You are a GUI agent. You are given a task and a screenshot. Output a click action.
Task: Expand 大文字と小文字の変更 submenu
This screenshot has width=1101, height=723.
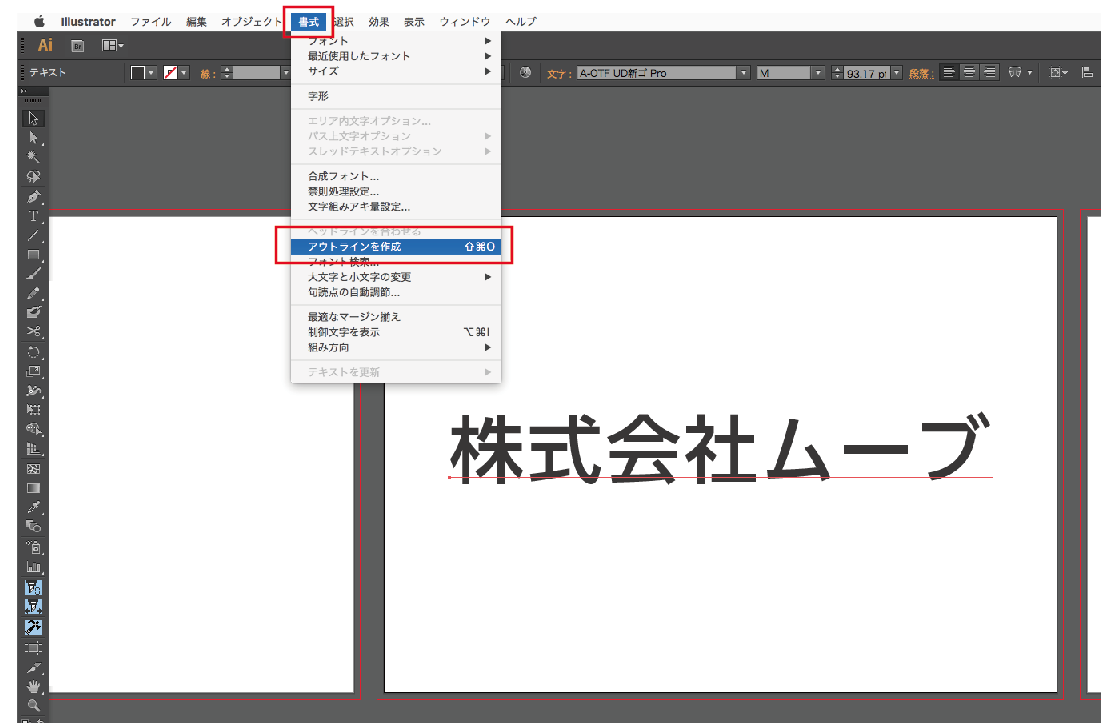(x=396, y=277)
